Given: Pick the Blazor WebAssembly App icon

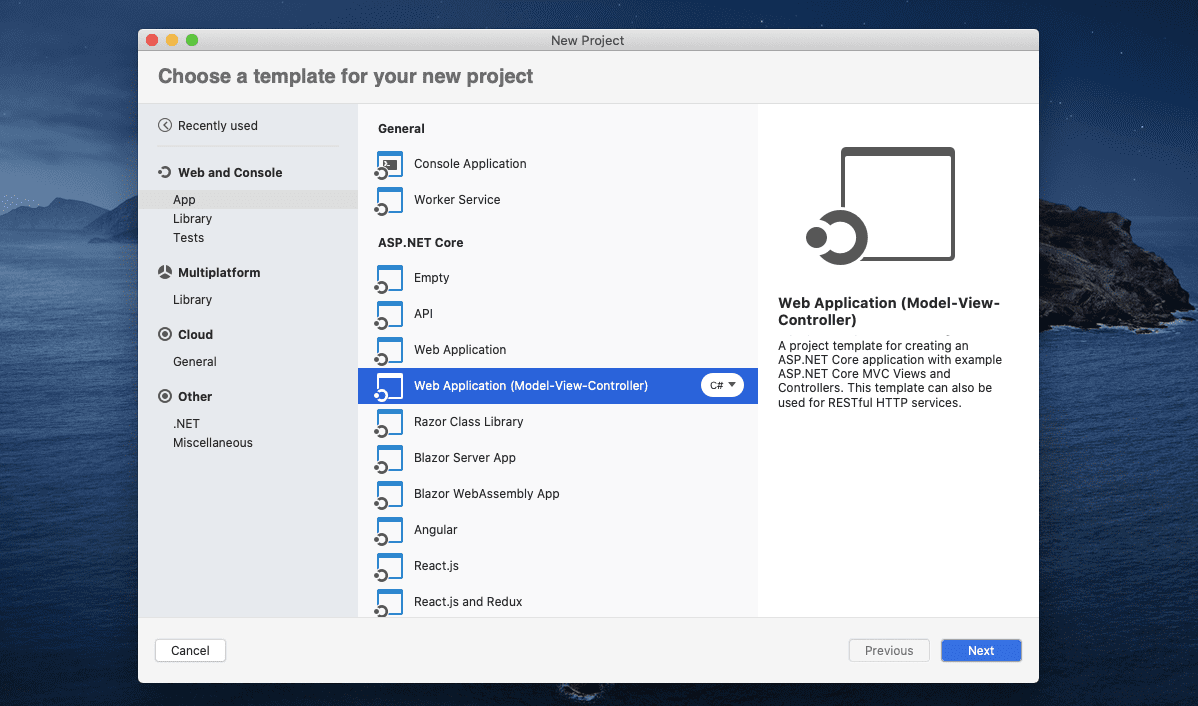Looking at the screenshot, I should pos(389,494).
